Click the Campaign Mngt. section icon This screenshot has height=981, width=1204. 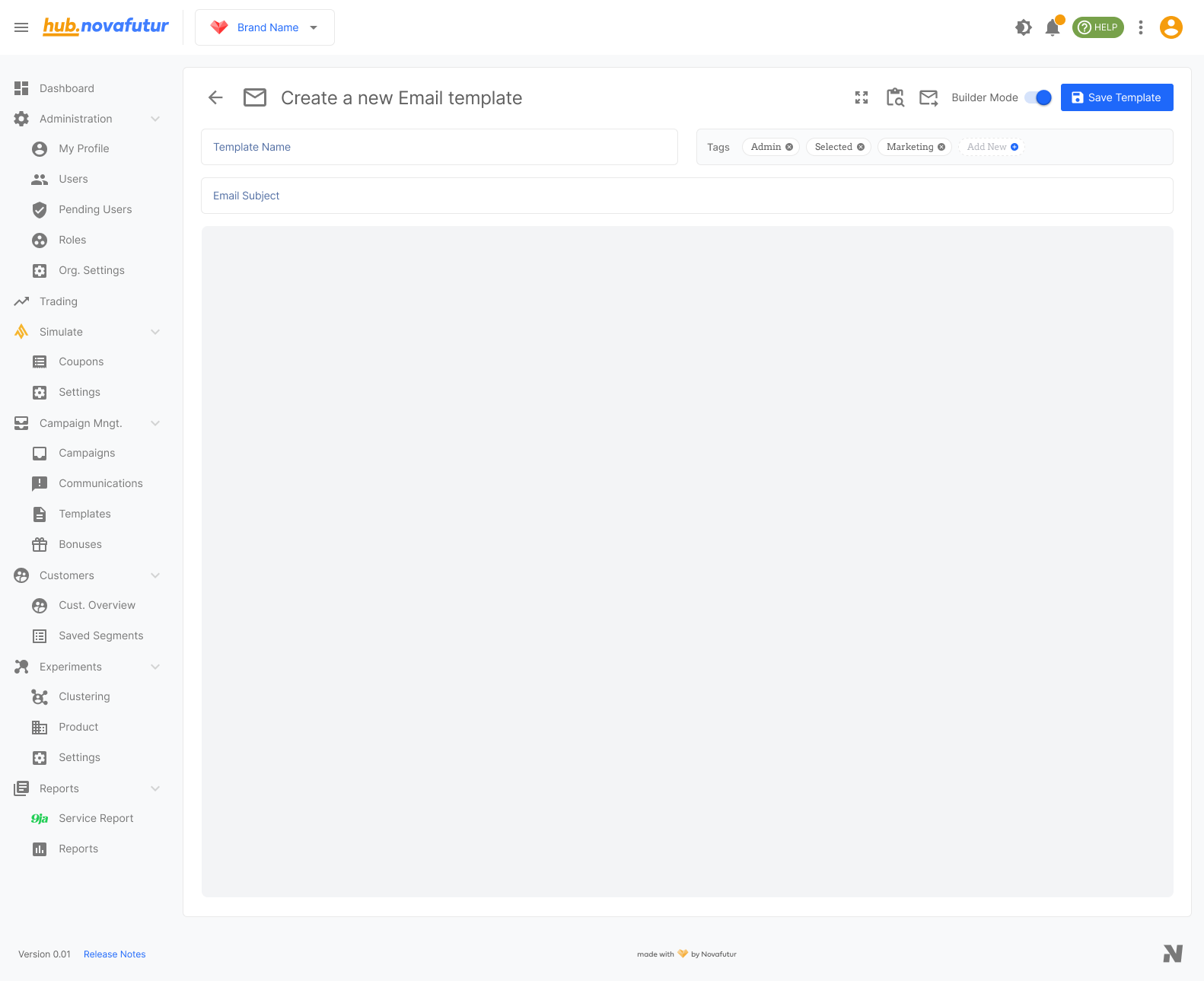click(x=21, y=423)
